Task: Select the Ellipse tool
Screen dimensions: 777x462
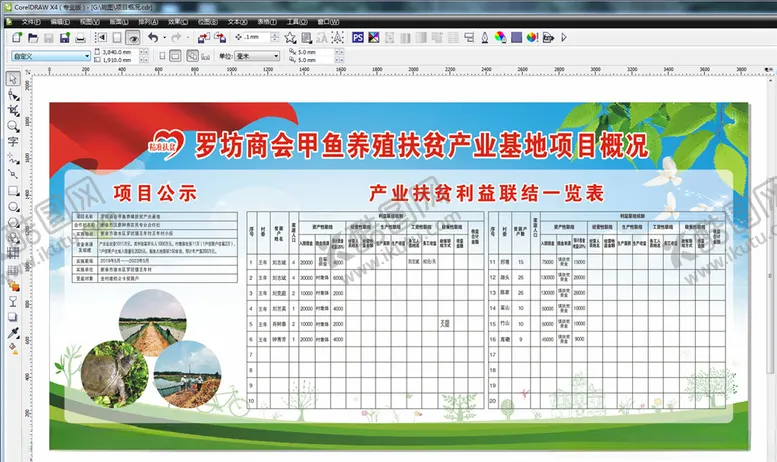Action: (13, 207)
